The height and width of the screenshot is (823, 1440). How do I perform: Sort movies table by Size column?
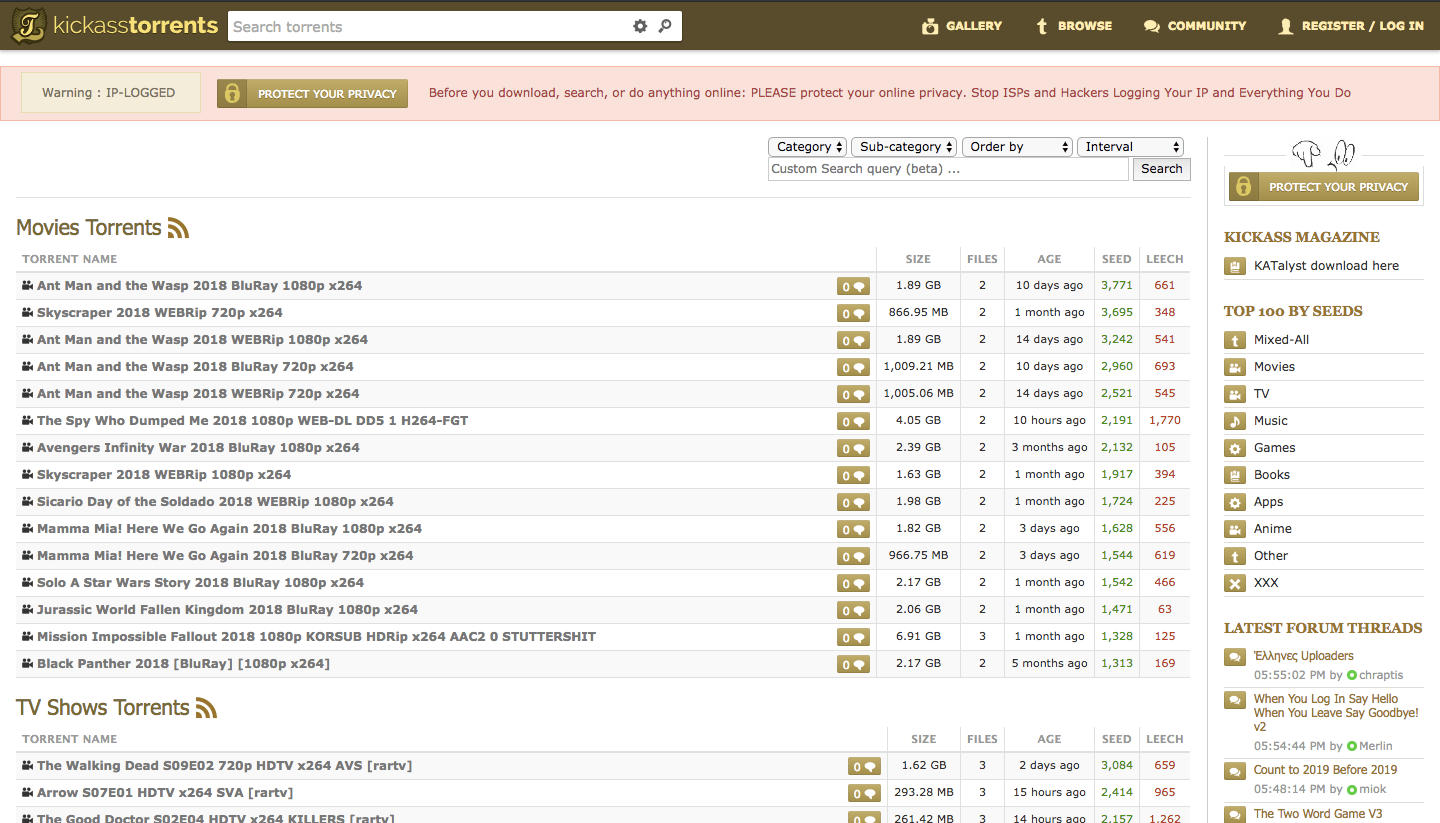click(918, 259)
